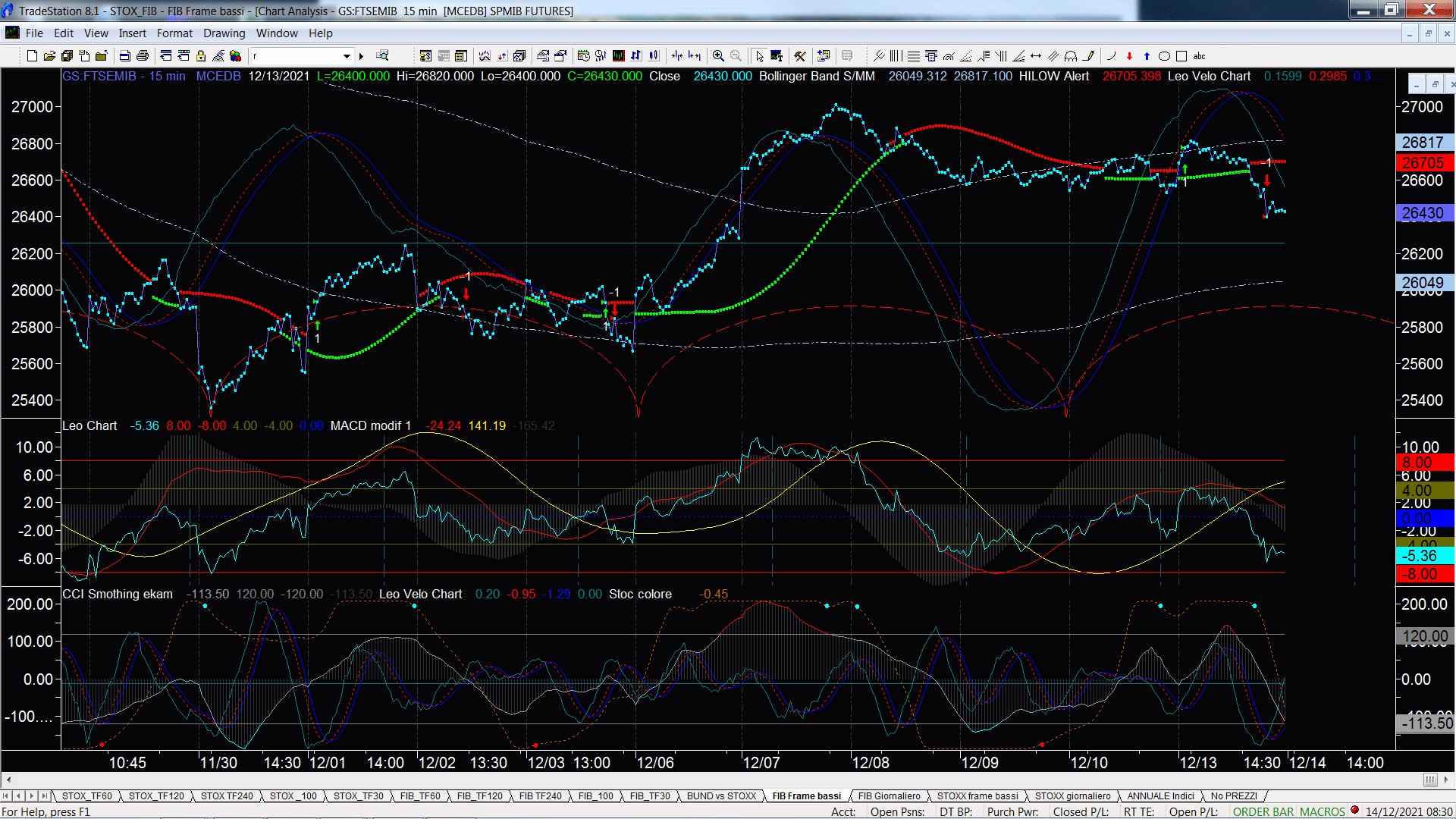Click the insert text on chart icon
1456x819 pixels.
coord(777,56)
